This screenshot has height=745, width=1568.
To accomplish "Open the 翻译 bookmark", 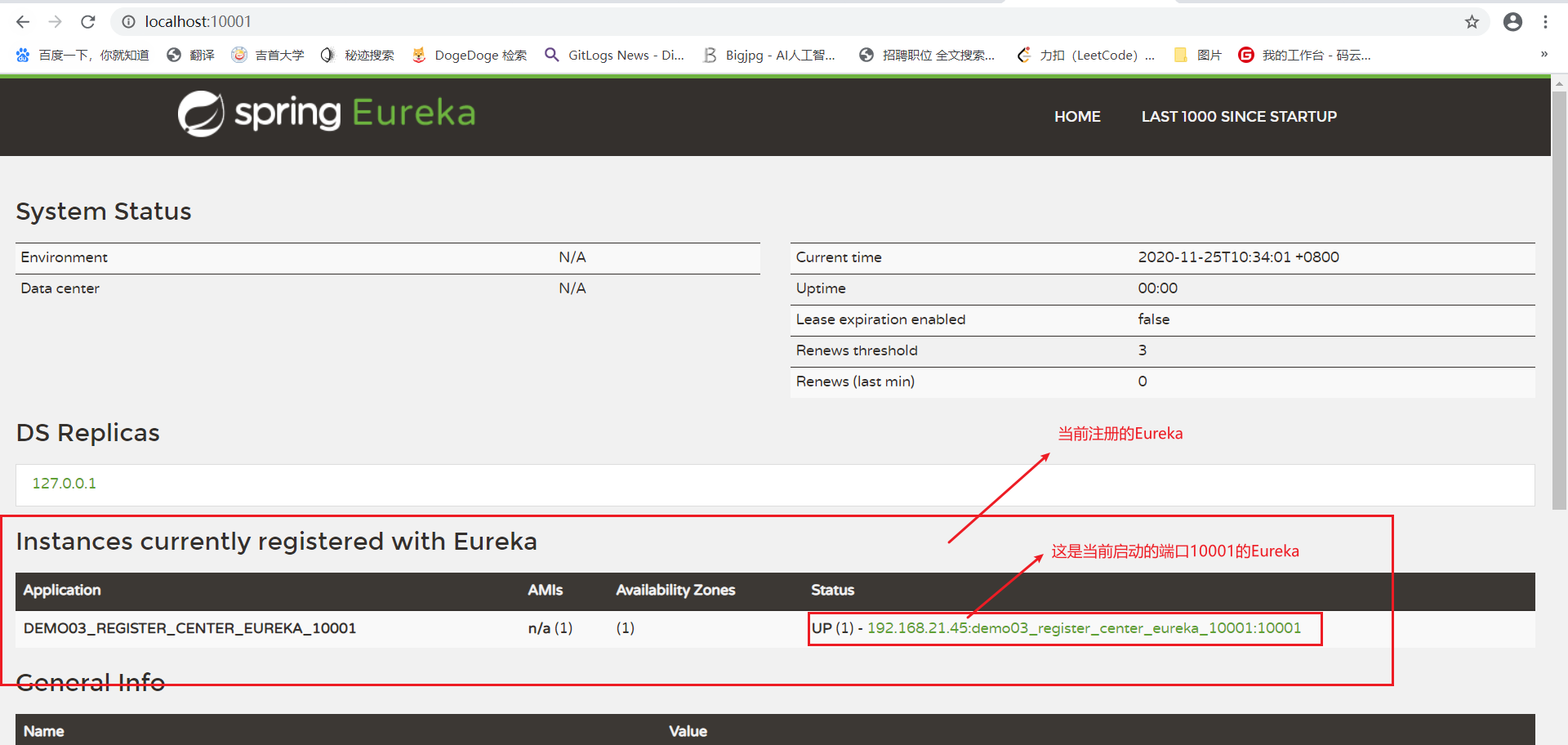I will [x=190, y=55].
